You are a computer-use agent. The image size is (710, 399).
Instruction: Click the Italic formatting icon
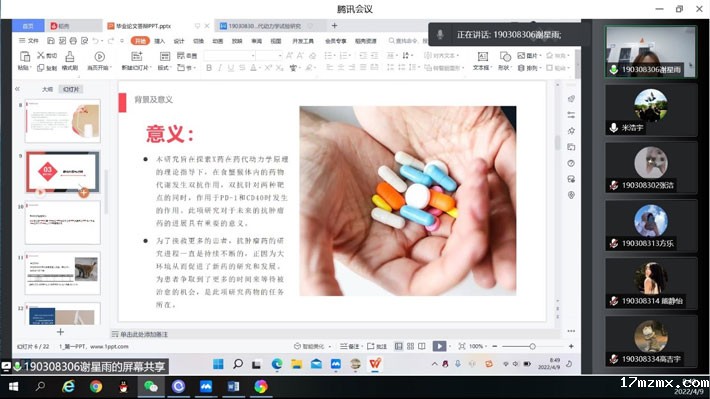[x=220, y=68]
